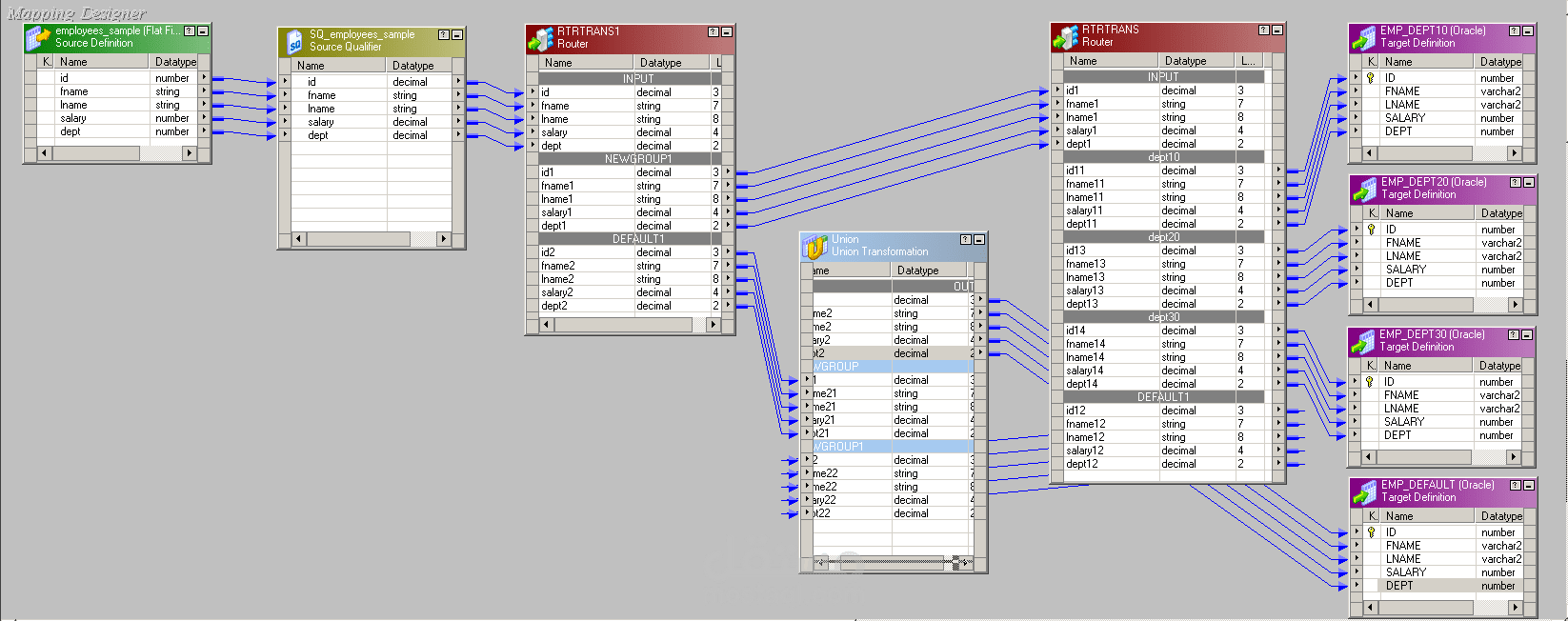The height and width of the screenshot is (621, 1568).
Task: Iconize the Union Transformation box
Action: [x=978, y=240]
